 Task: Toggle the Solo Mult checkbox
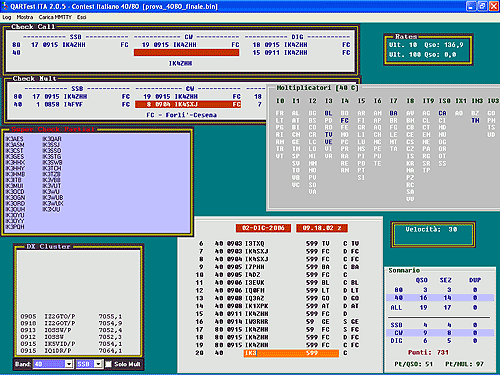coord(108,364)
